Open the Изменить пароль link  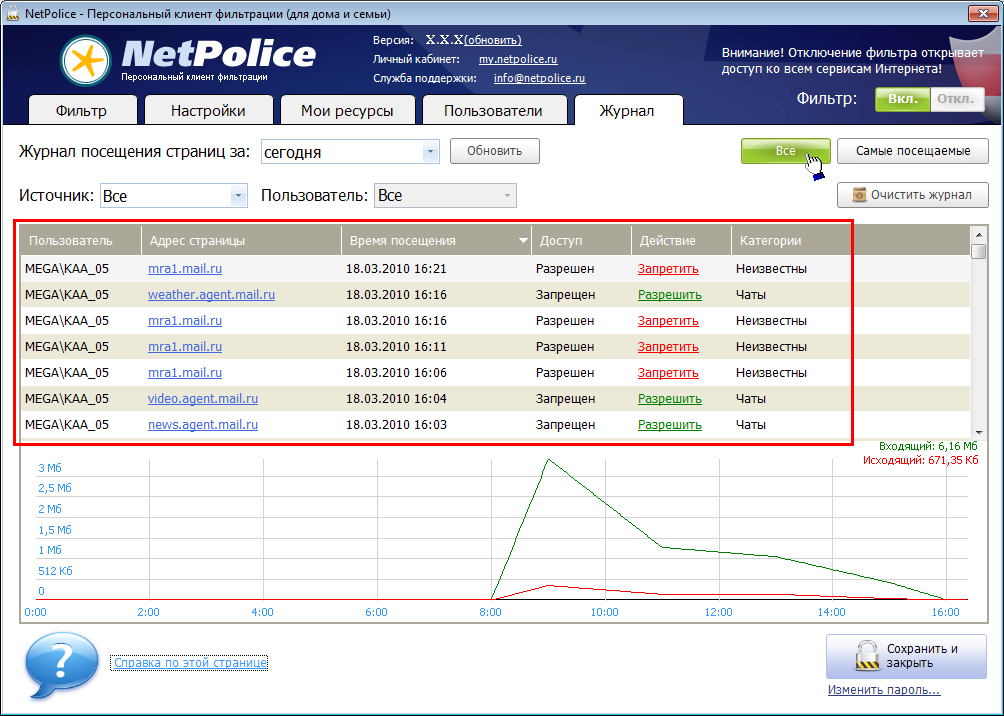[884, 690]
